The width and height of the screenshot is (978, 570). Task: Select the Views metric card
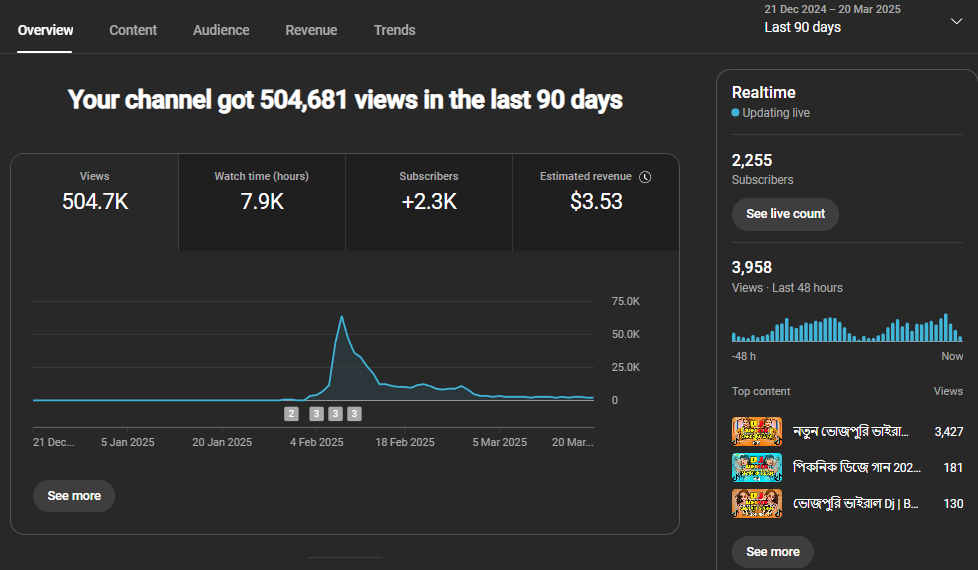click(95, 201)
